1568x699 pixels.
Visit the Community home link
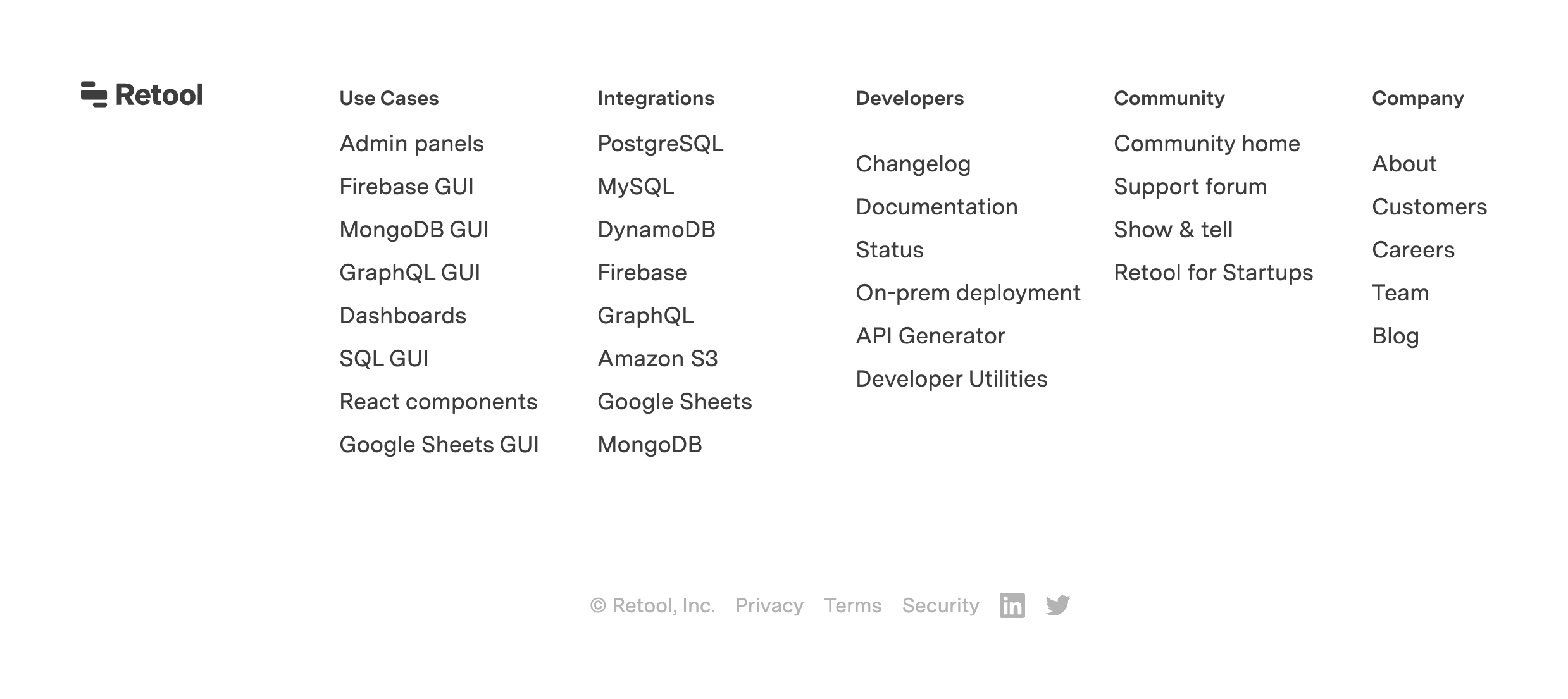point(1207,144)
